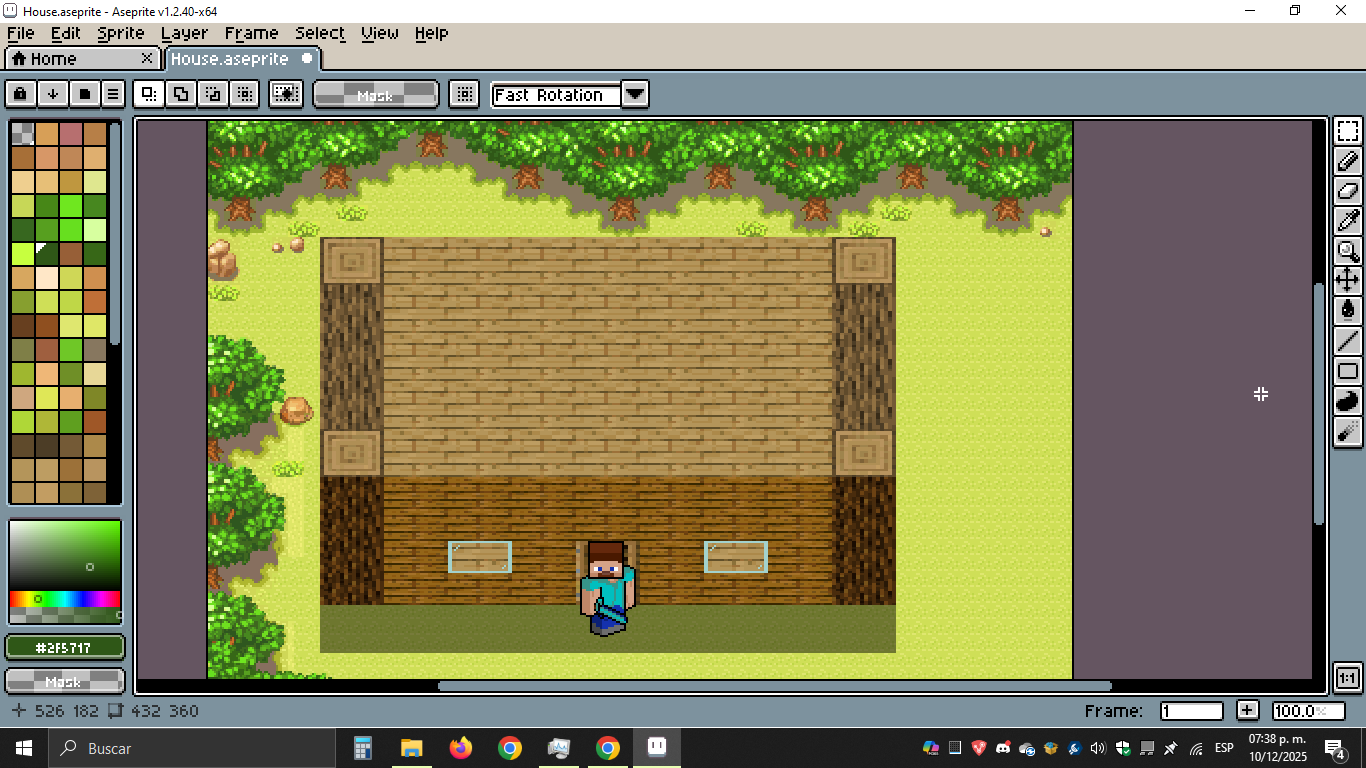Select the Pencil tool
Viewport: 1366px width, 768px height.
pos(1348,161)
